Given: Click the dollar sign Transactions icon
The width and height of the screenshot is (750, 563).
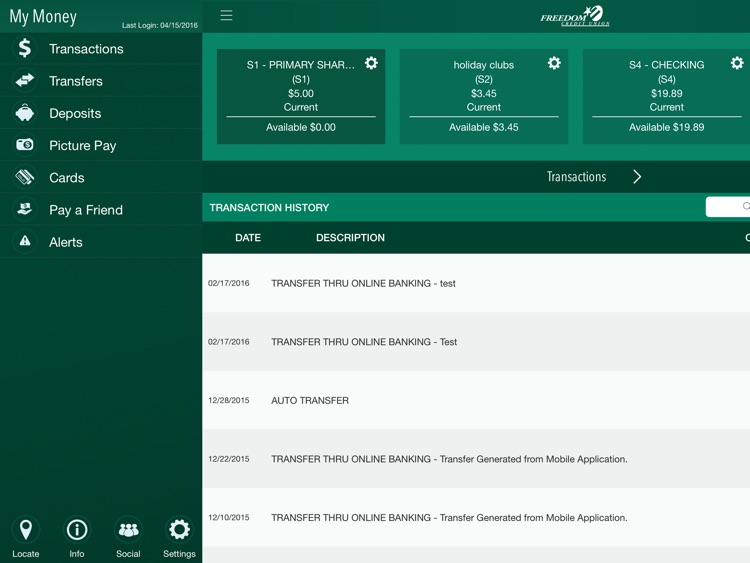Looking at the screenshot, I should [24, 48].
